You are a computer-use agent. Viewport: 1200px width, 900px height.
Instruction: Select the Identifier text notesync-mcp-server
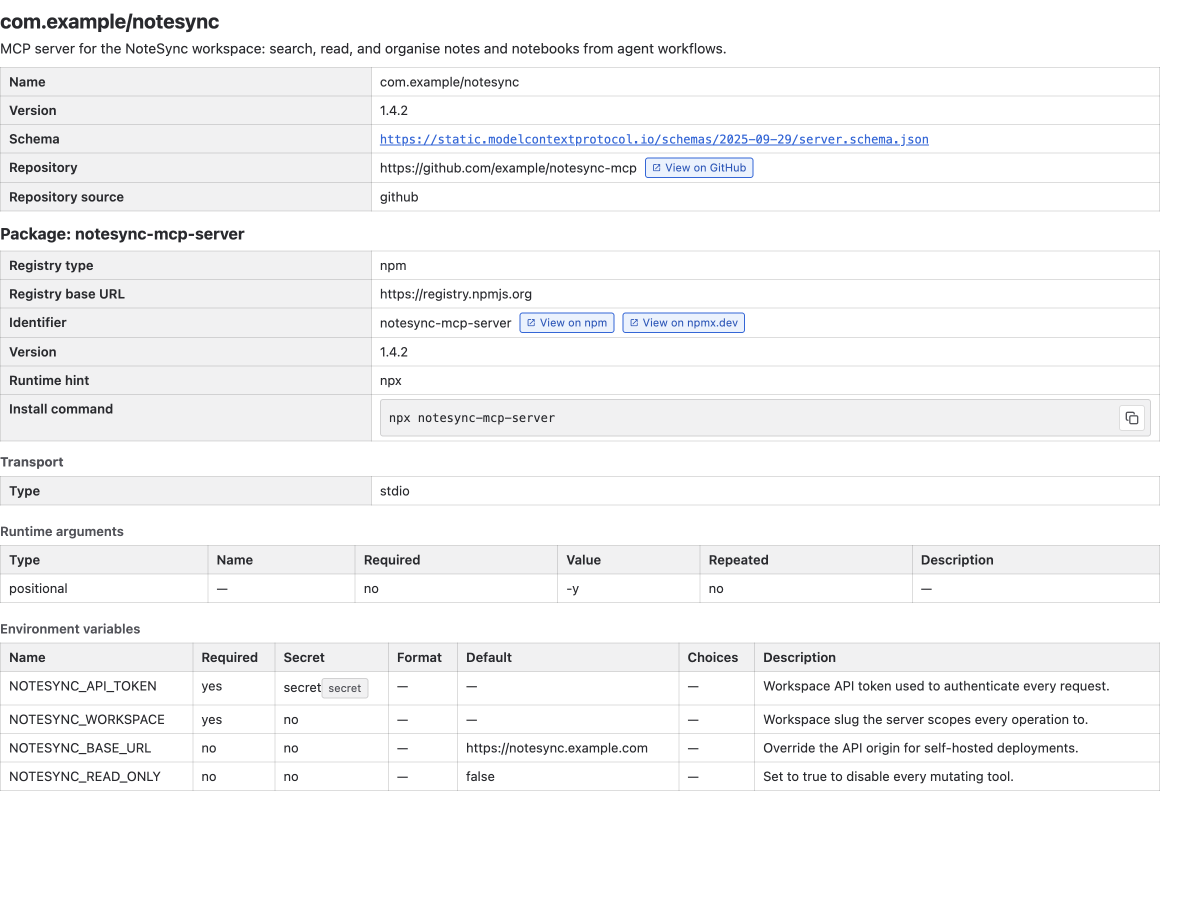(446, 323)
